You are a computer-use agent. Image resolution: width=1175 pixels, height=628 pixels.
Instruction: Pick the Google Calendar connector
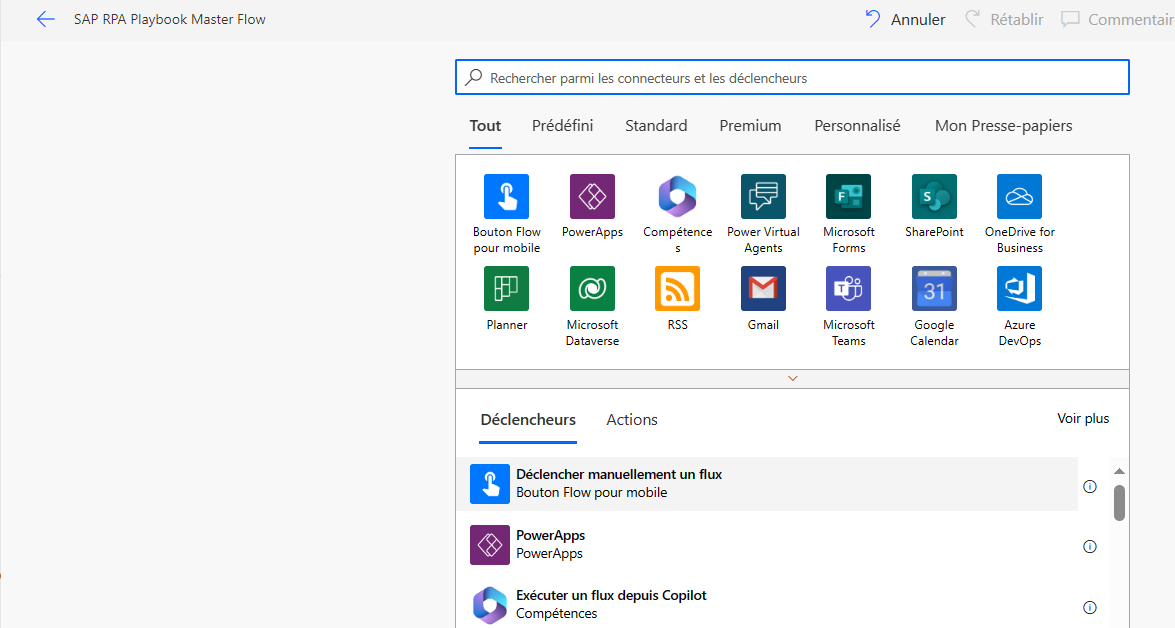pos(934,289)
